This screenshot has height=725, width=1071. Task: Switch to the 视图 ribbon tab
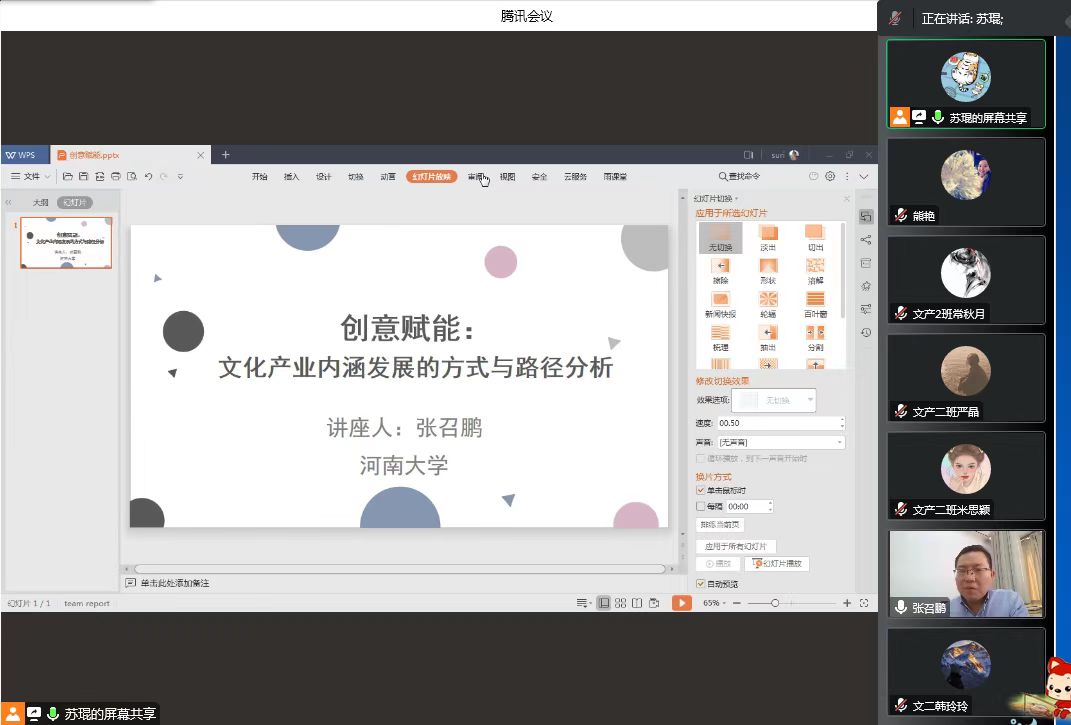click(x=507, y=177)
